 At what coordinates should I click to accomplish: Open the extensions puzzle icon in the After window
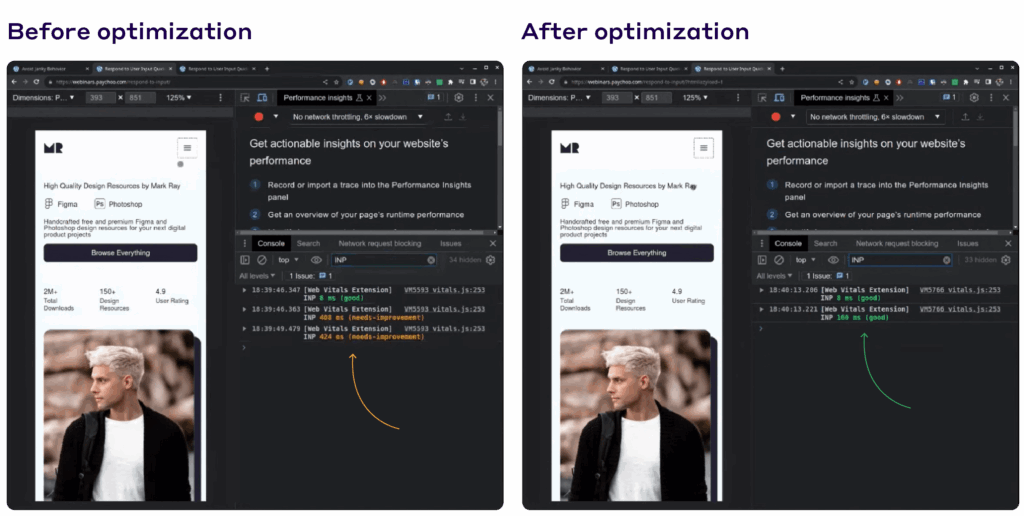coord(967,82)
